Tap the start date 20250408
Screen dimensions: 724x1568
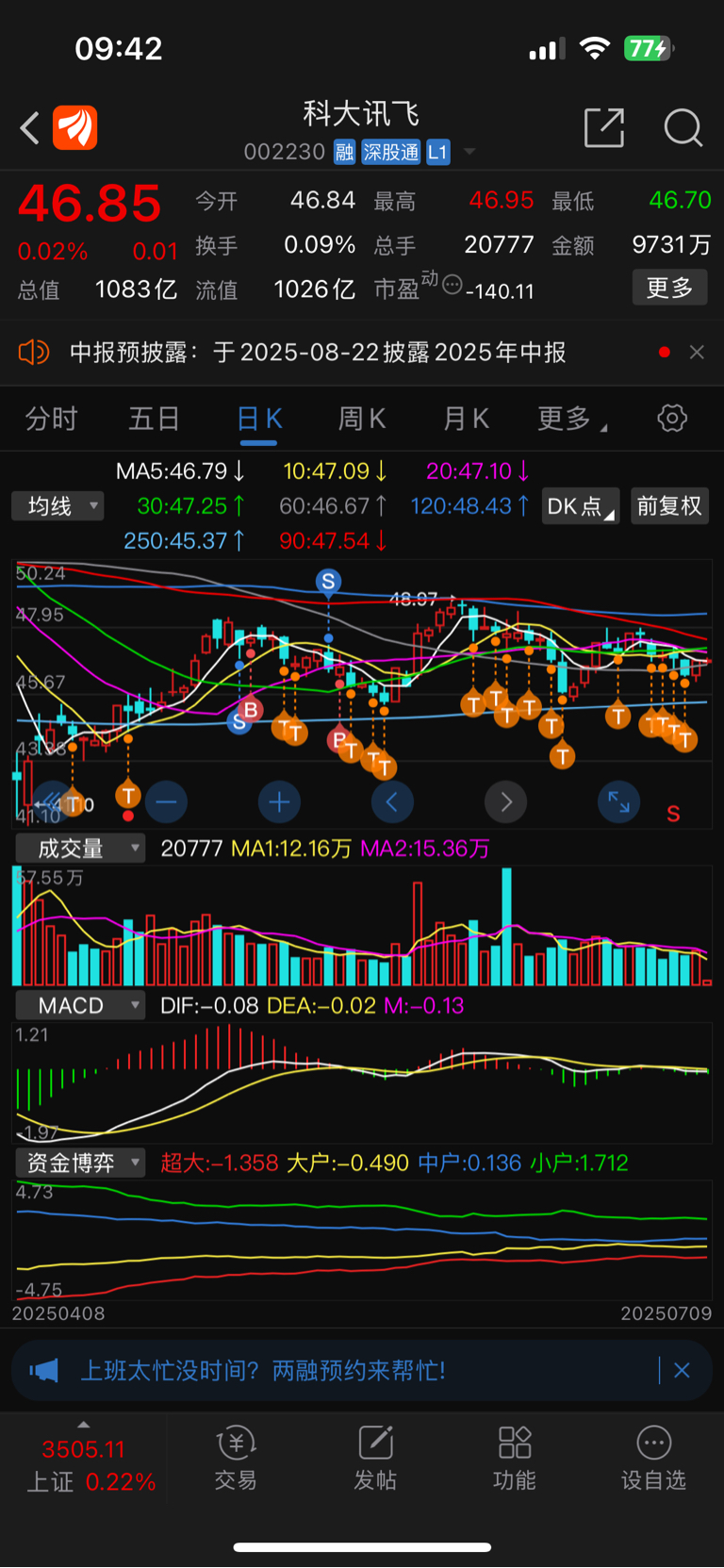pyautogui.click(x=58, y=1313)
